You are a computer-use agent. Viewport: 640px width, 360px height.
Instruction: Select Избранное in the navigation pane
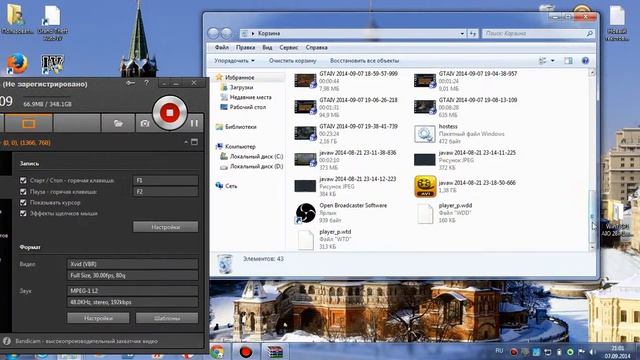click(240, 77)
